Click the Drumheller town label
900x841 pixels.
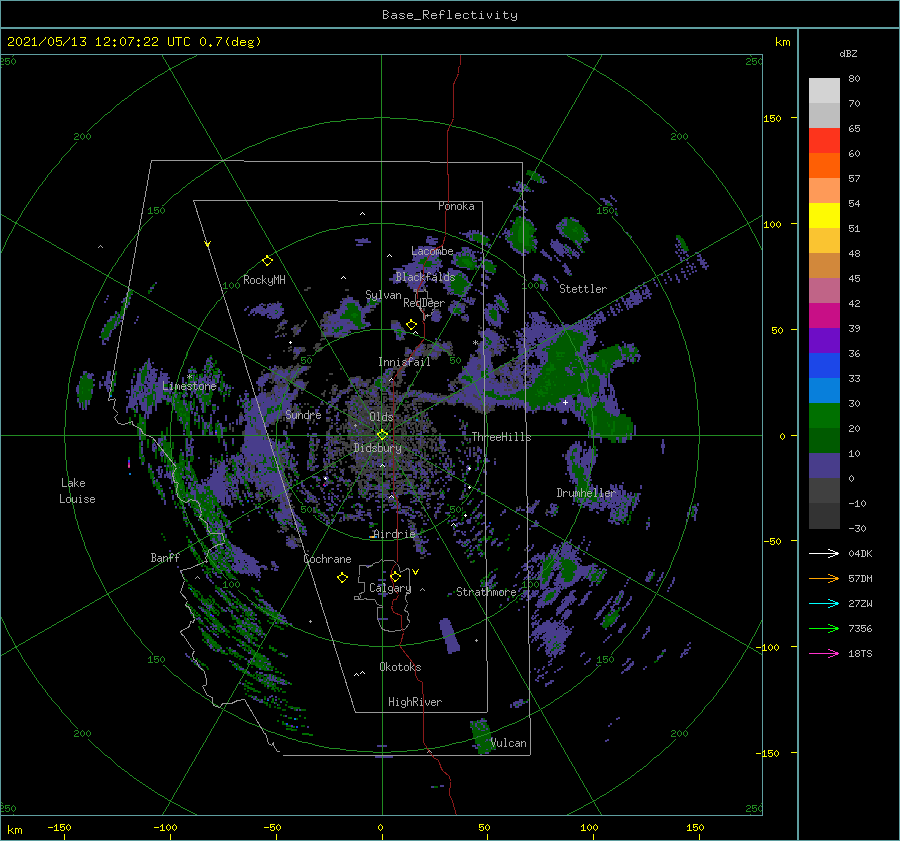[x=586, y=493]
